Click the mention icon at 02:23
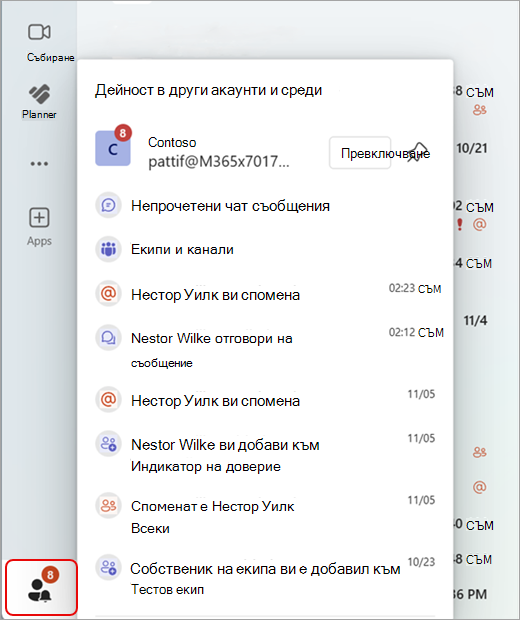 click(x=108, y=294)
